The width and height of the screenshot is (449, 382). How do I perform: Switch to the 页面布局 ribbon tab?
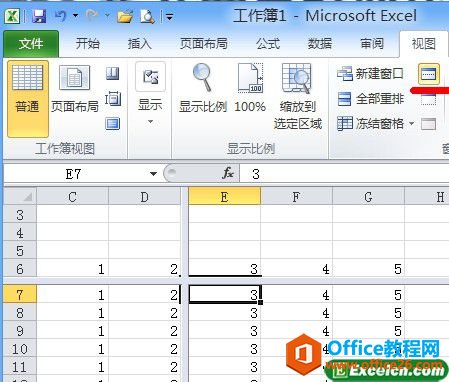point(204,43)
